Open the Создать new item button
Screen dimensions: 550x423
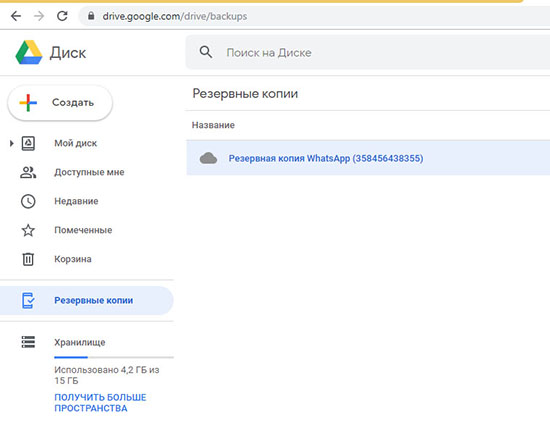(60, 103)
